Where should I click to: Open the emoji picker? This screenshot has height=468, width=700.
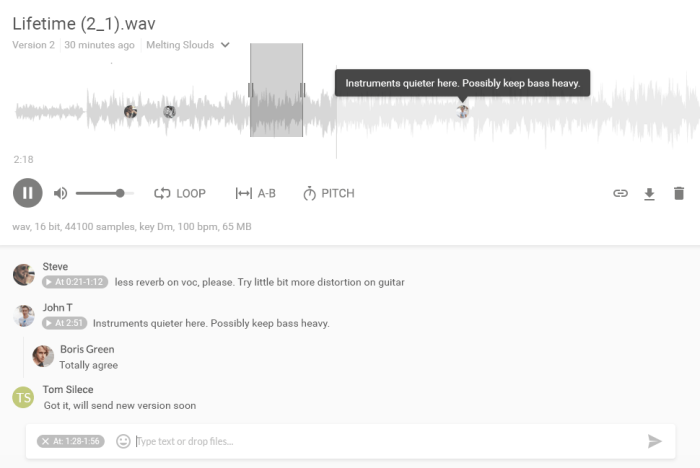pyautogui.click(x=123, y=441)
